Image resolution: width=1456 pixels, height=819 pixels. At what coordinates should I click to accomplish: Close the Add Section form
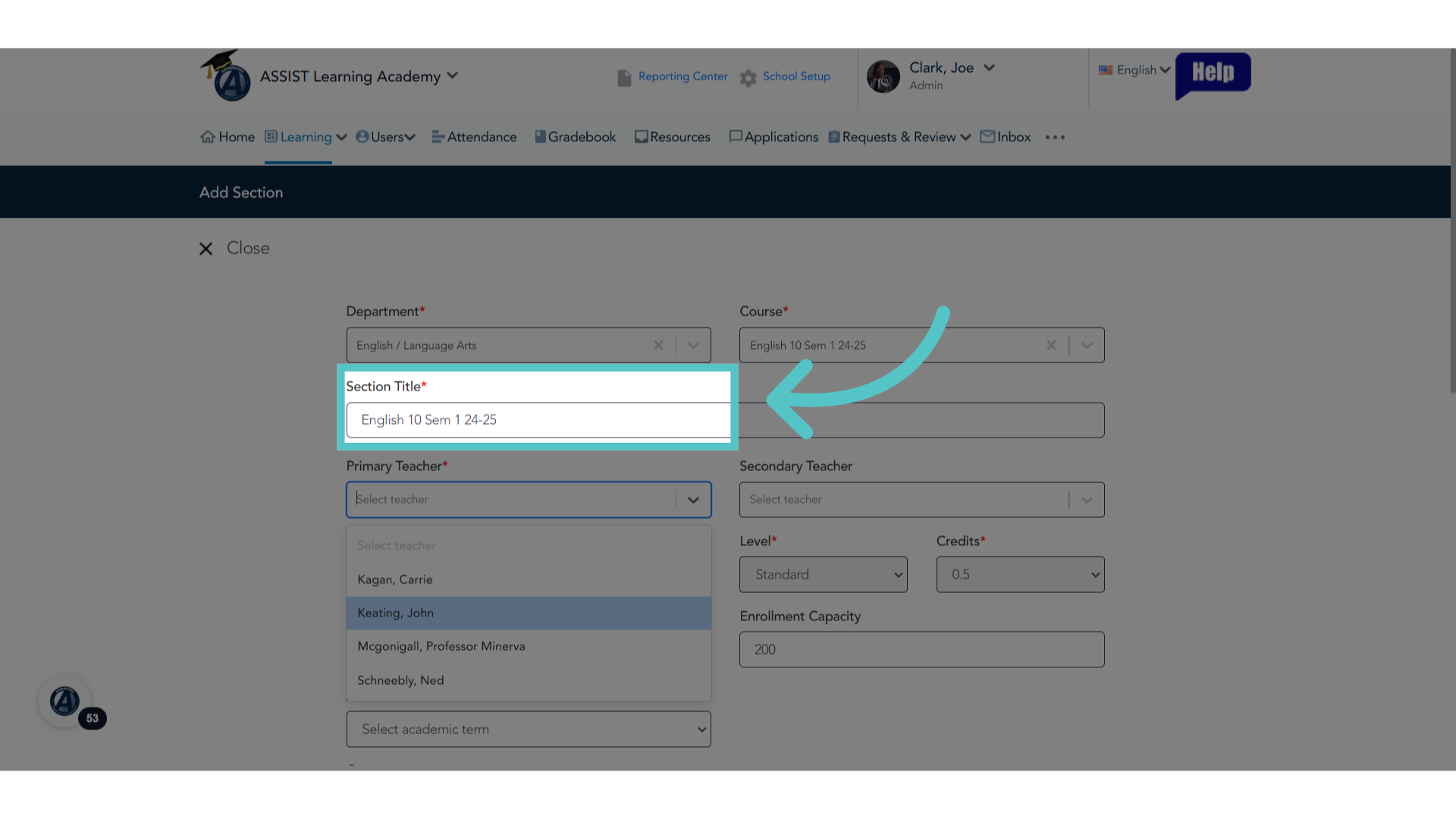234,249
